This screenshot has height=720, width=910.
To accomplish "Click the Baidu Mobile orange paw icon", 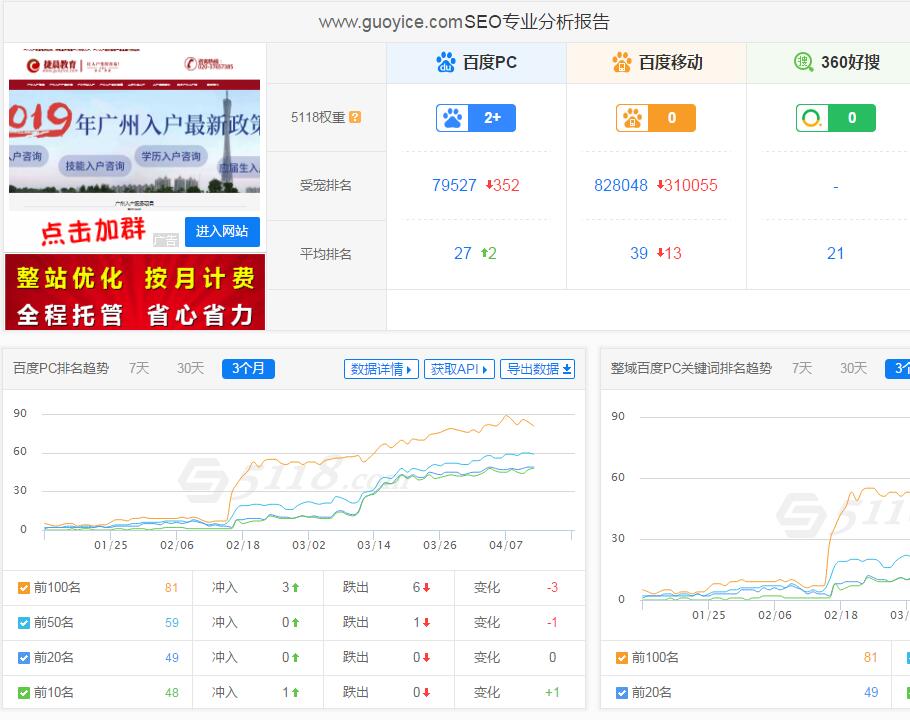I will (x=622, y=62).
